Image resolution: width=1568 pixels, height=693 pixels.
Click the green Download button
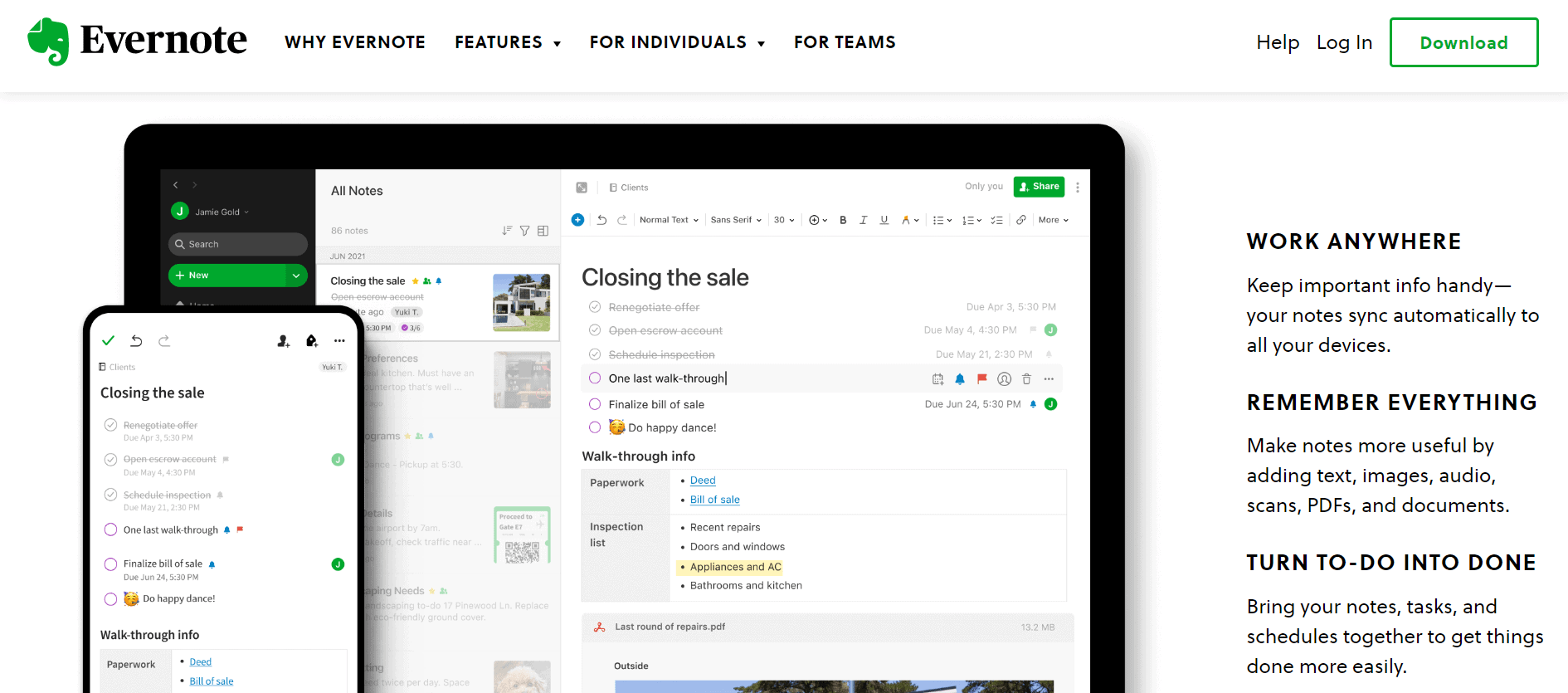1464,42
